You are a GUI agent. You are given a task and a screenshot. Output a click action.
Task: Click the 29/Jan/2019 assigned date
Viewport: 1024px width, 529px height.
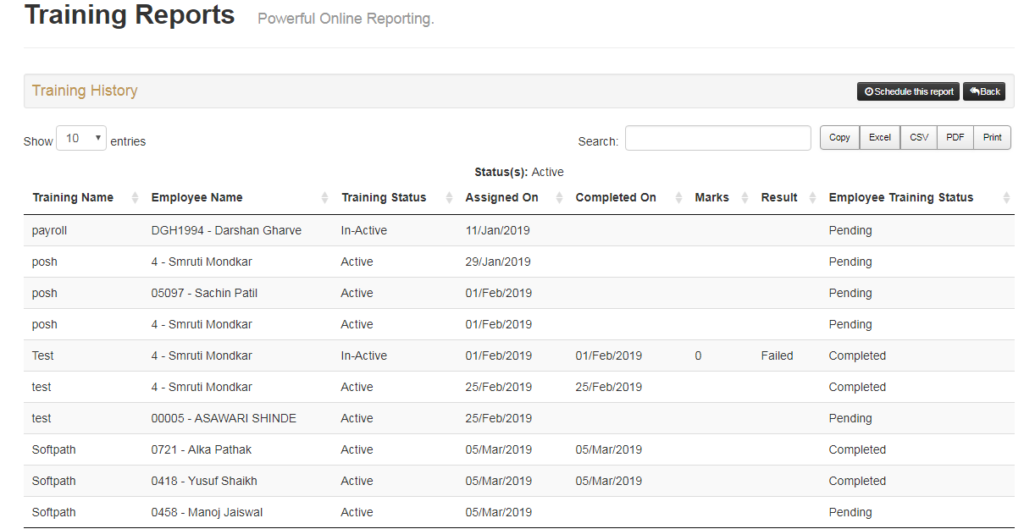[x=498, y=262]
